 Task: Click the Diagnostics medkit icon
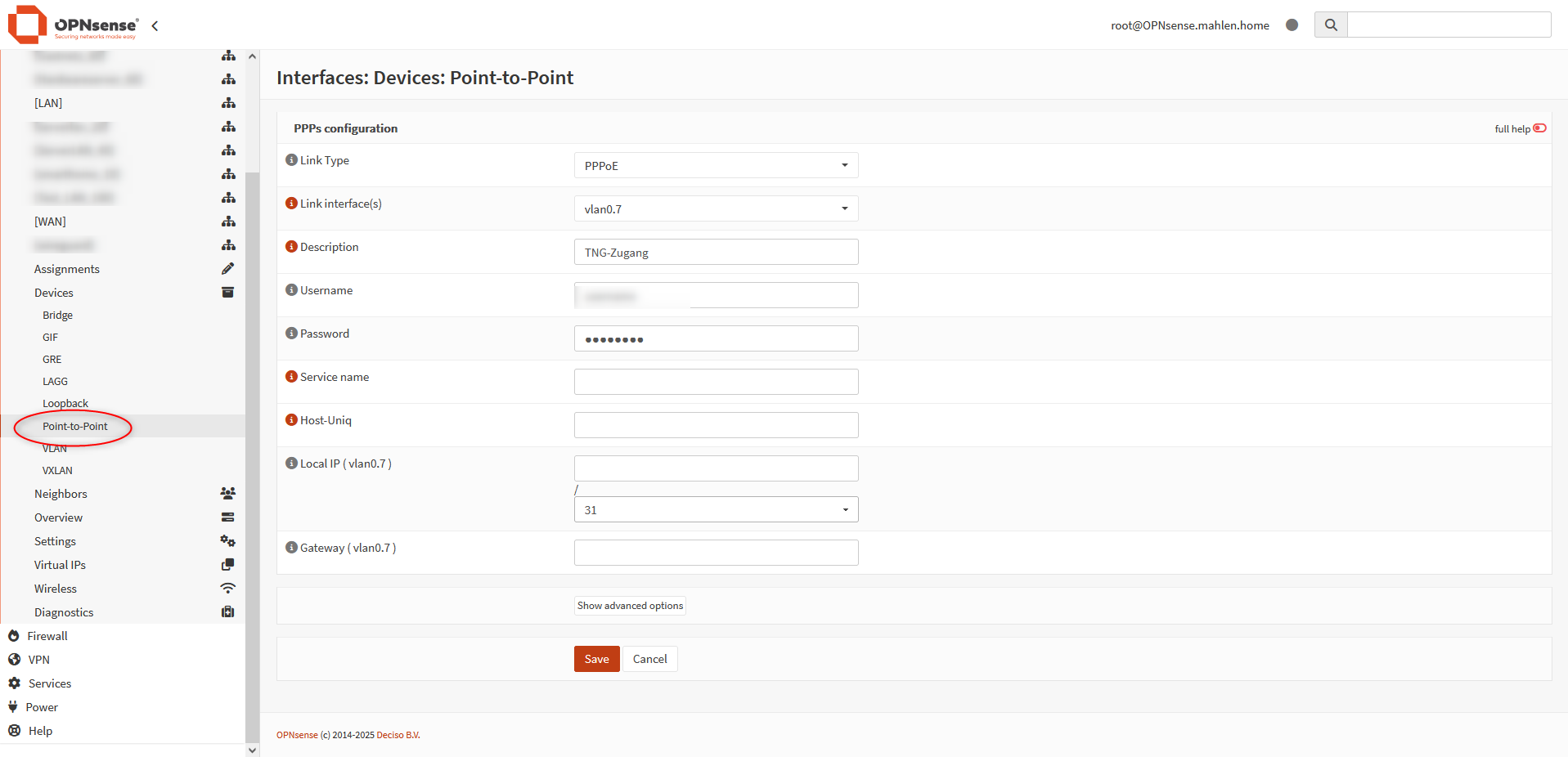pos(227,612)
